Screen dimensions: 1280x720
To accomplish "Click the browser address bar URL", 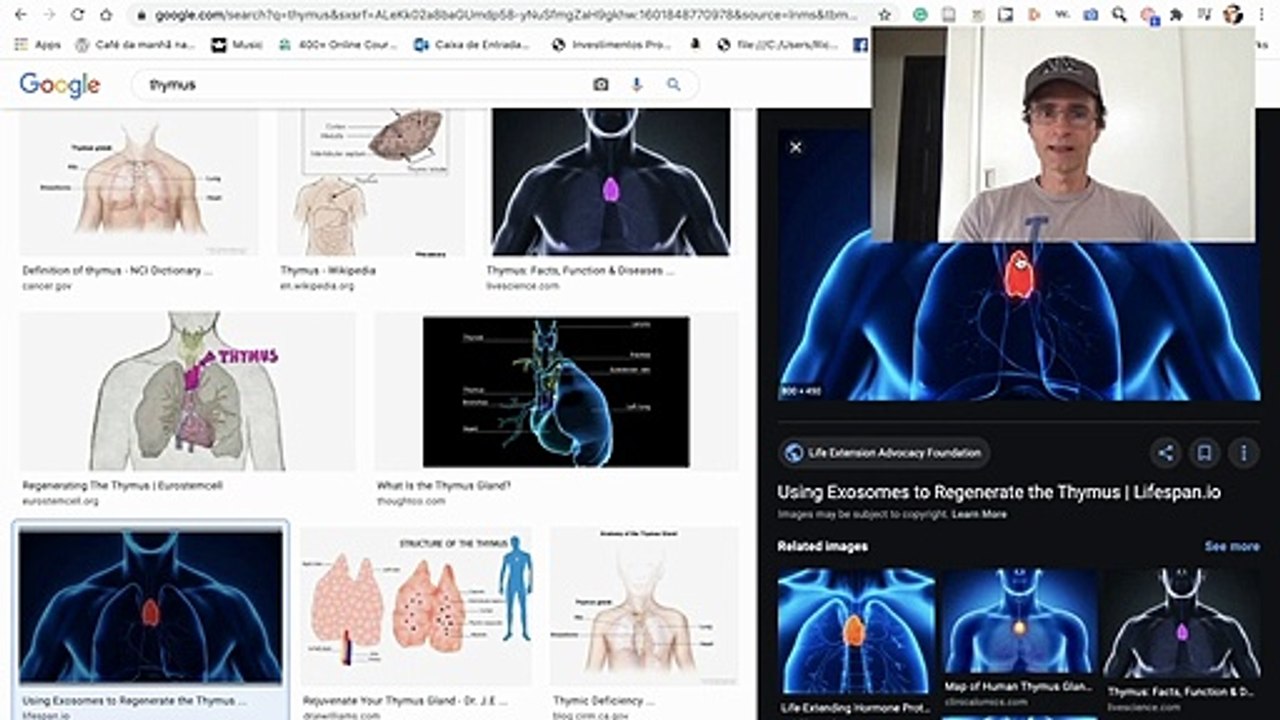I will [505, 15].
